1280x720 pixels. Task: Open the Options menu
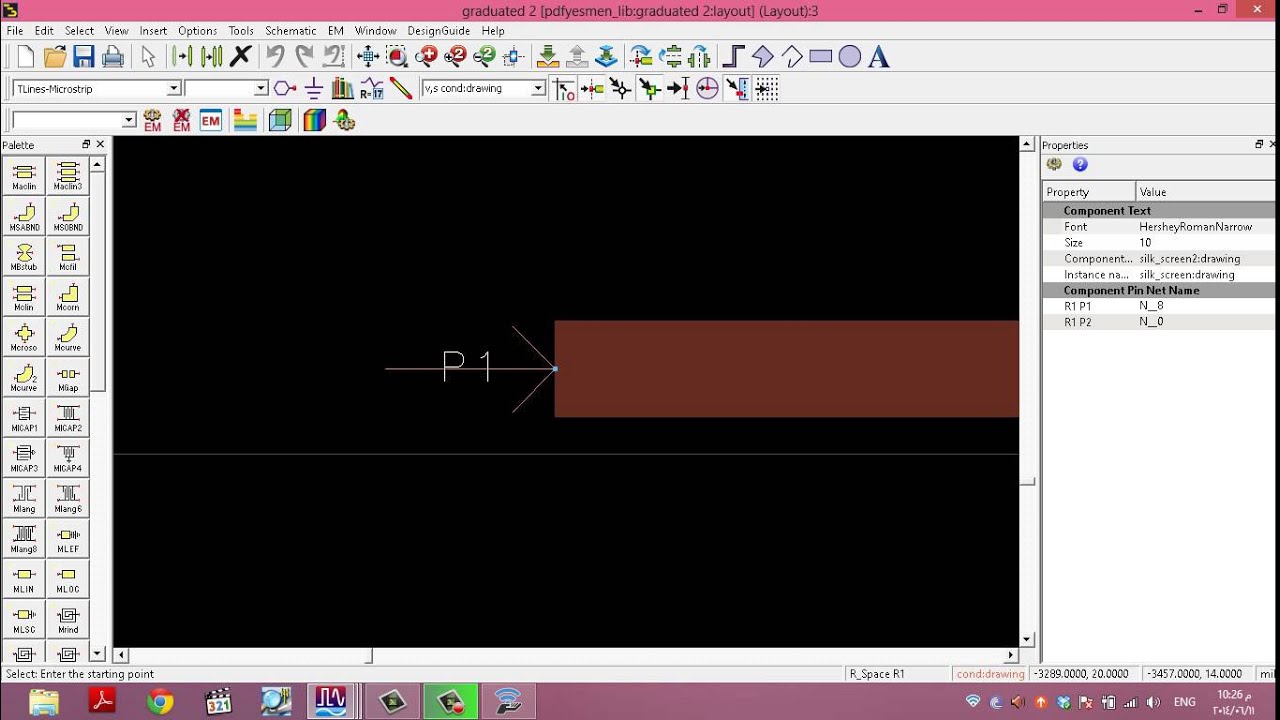[198, 31]
